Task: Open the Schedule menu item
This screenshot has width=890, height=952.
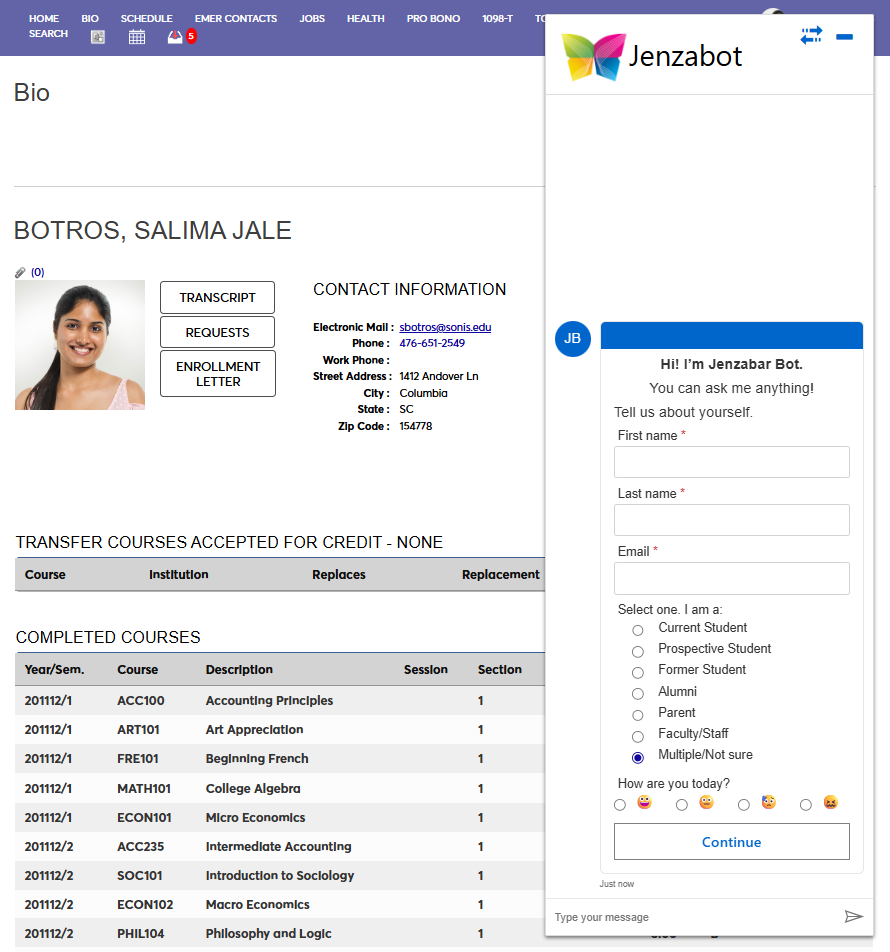Action: tap(146, 18)
